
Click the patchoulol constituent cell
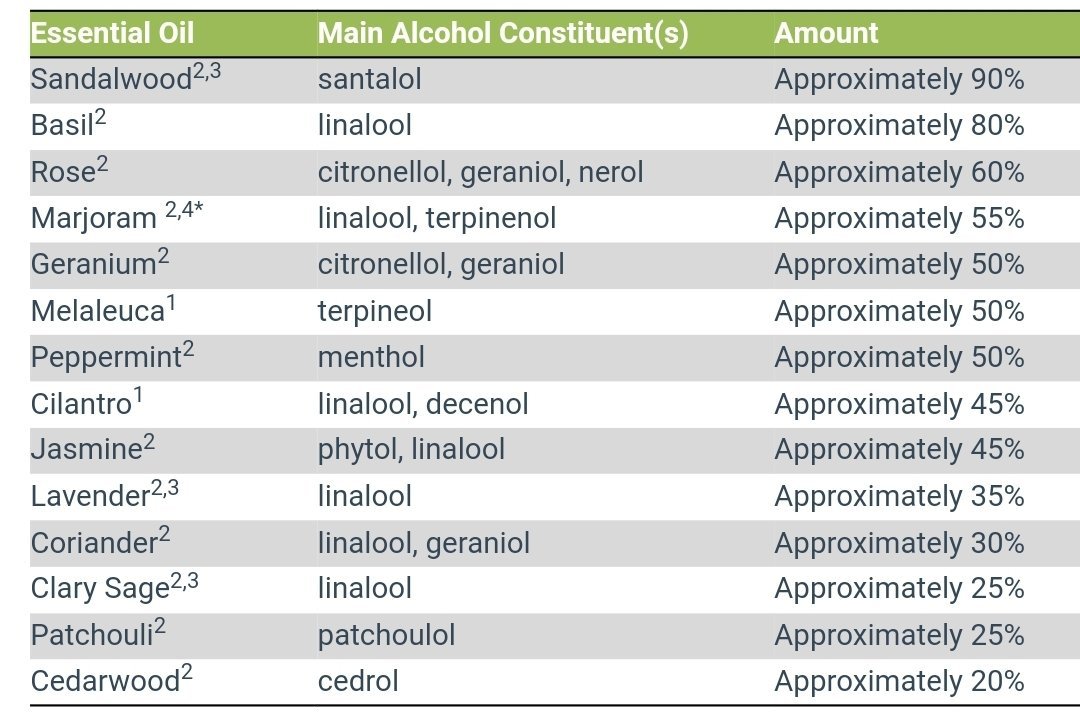click(386, 635)
